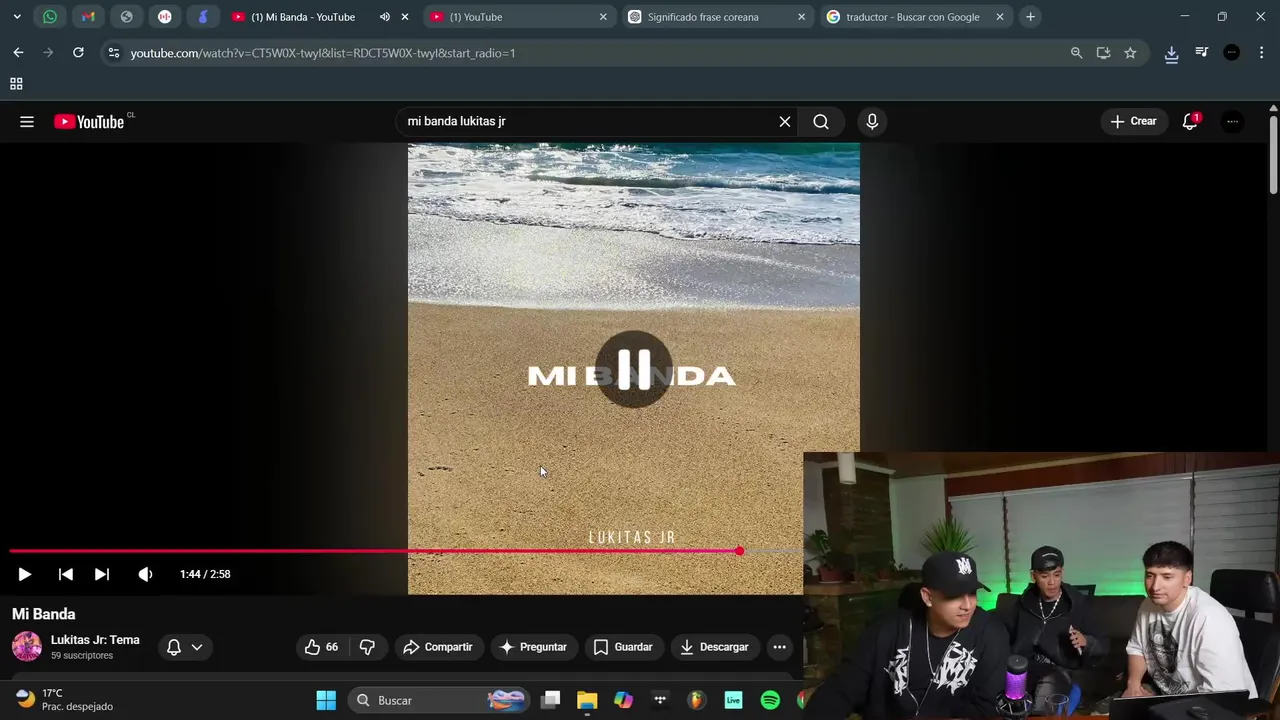Open the apps grid in bookmarks bar

coord(16,84)
